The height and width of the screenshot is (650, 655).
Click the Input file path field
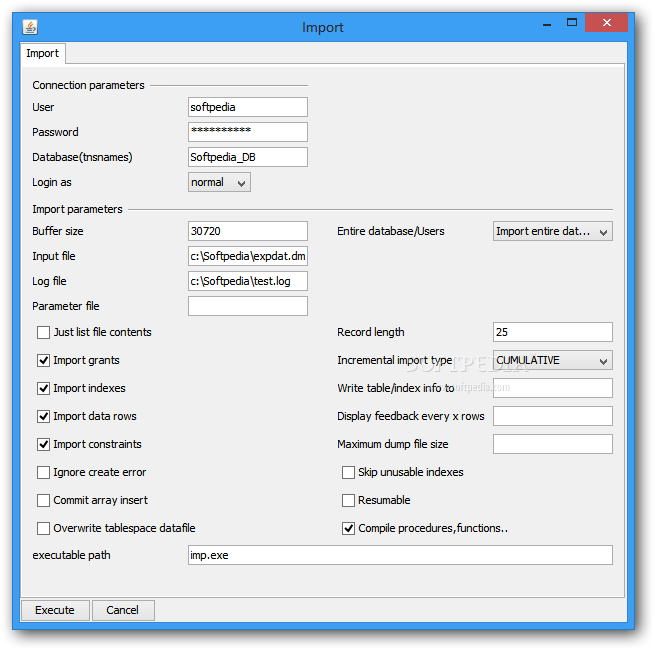coord(248,256)
